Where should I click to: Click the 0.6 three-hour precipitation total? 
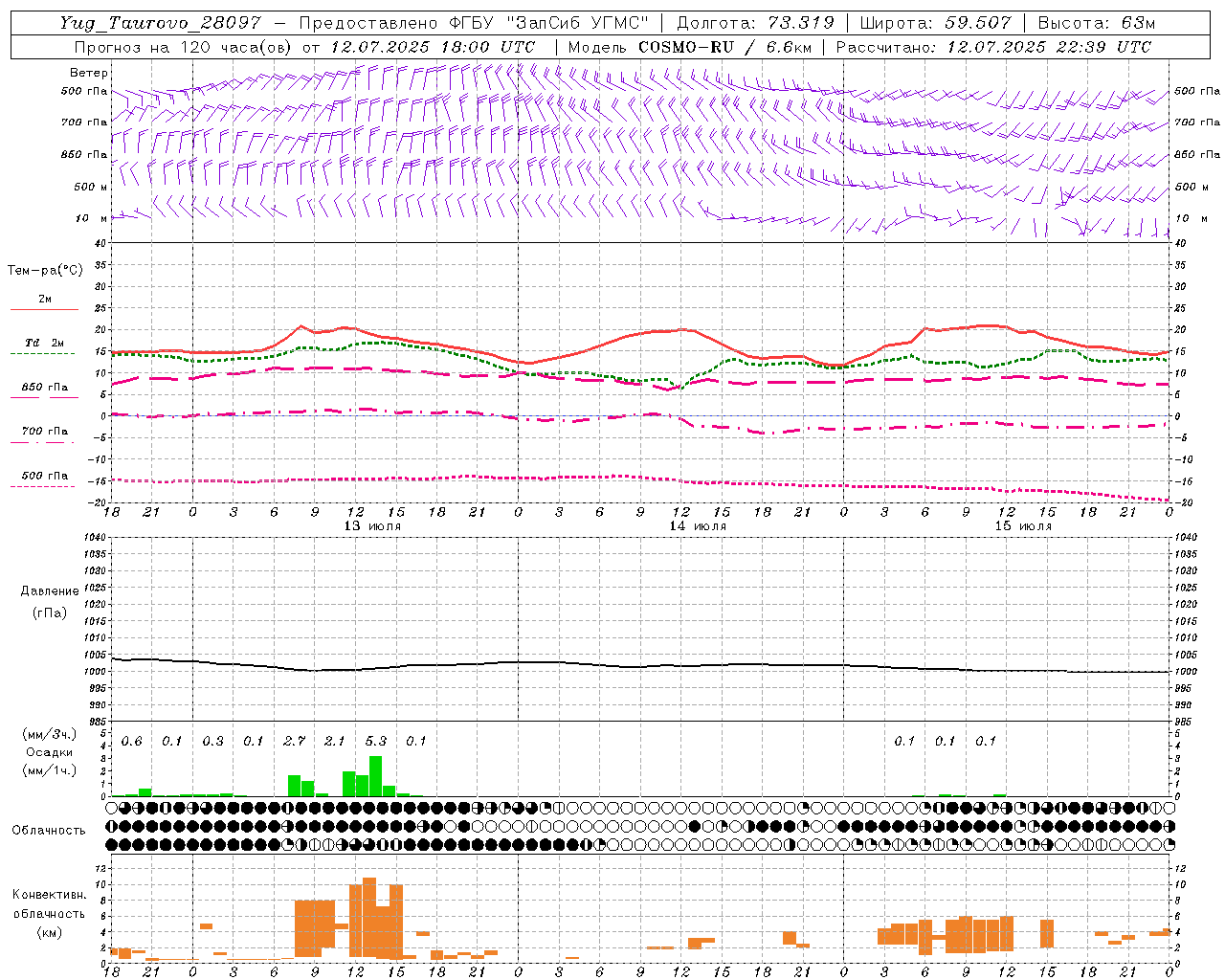(x=132, y=741)
